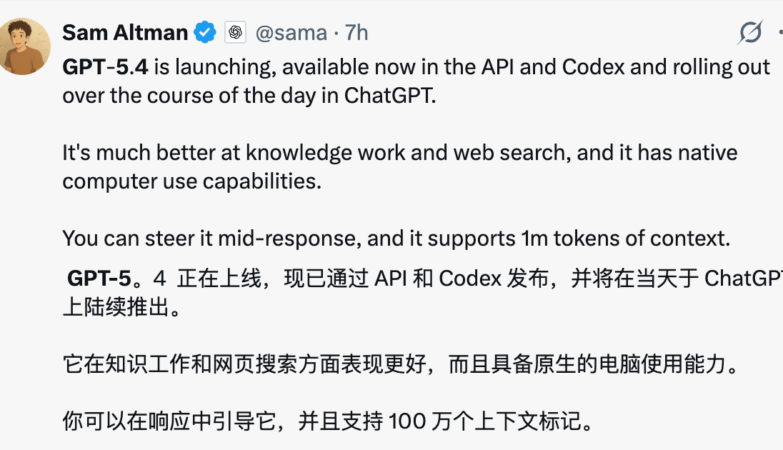The image size is (783, 450).
Task: Click the OpenAI affiliation badge icon
Action: coord(235,33)
